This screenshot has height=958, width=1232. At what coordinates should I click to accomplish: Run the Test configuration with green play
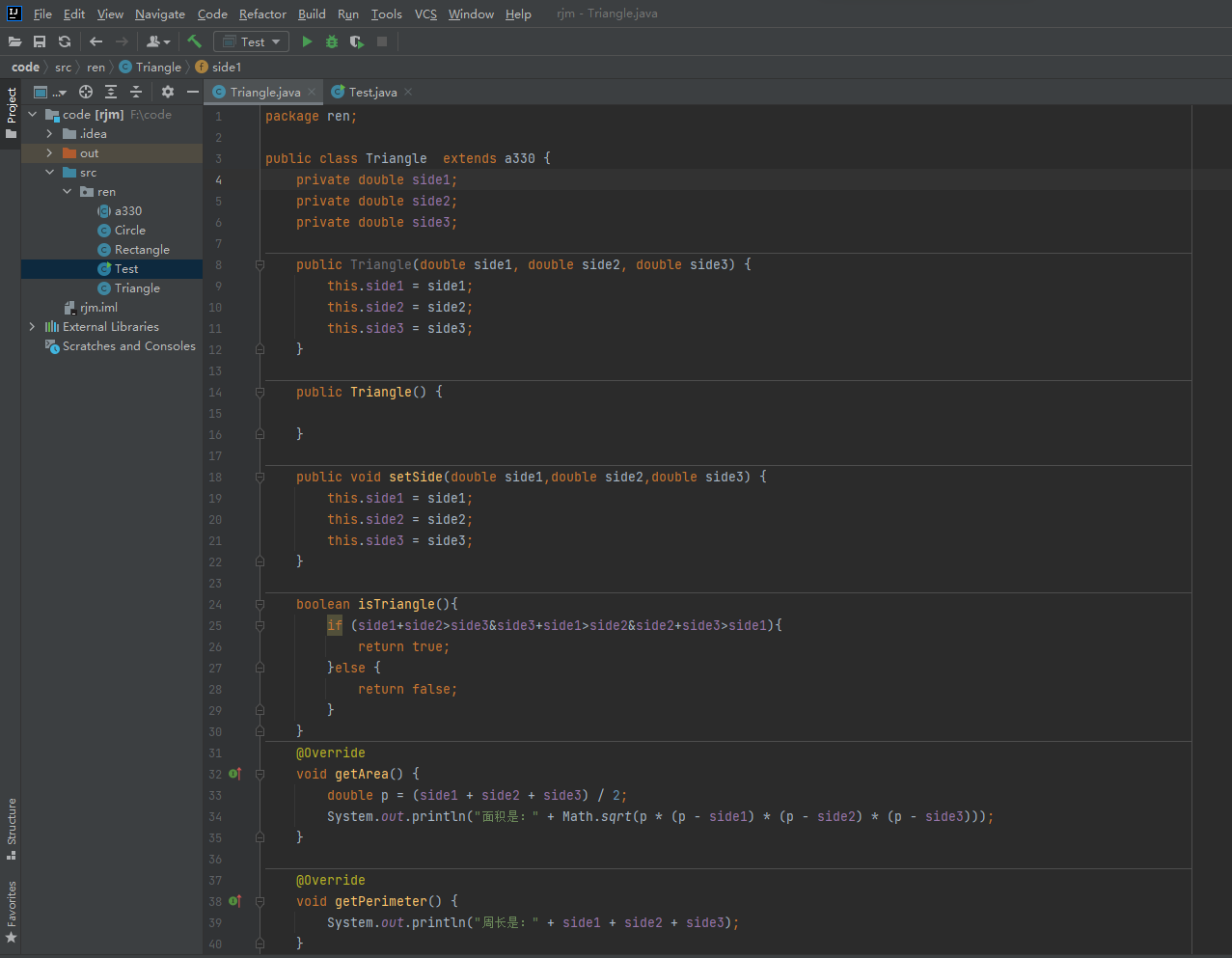click(307, 41)
